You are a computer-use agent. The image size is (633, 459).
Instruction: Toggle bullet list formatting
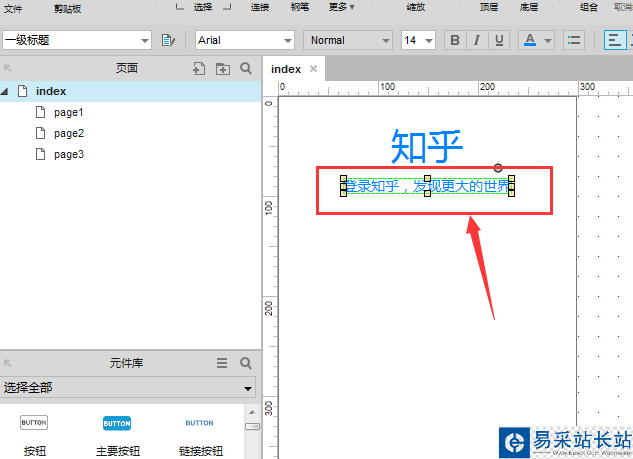[574, 40]
